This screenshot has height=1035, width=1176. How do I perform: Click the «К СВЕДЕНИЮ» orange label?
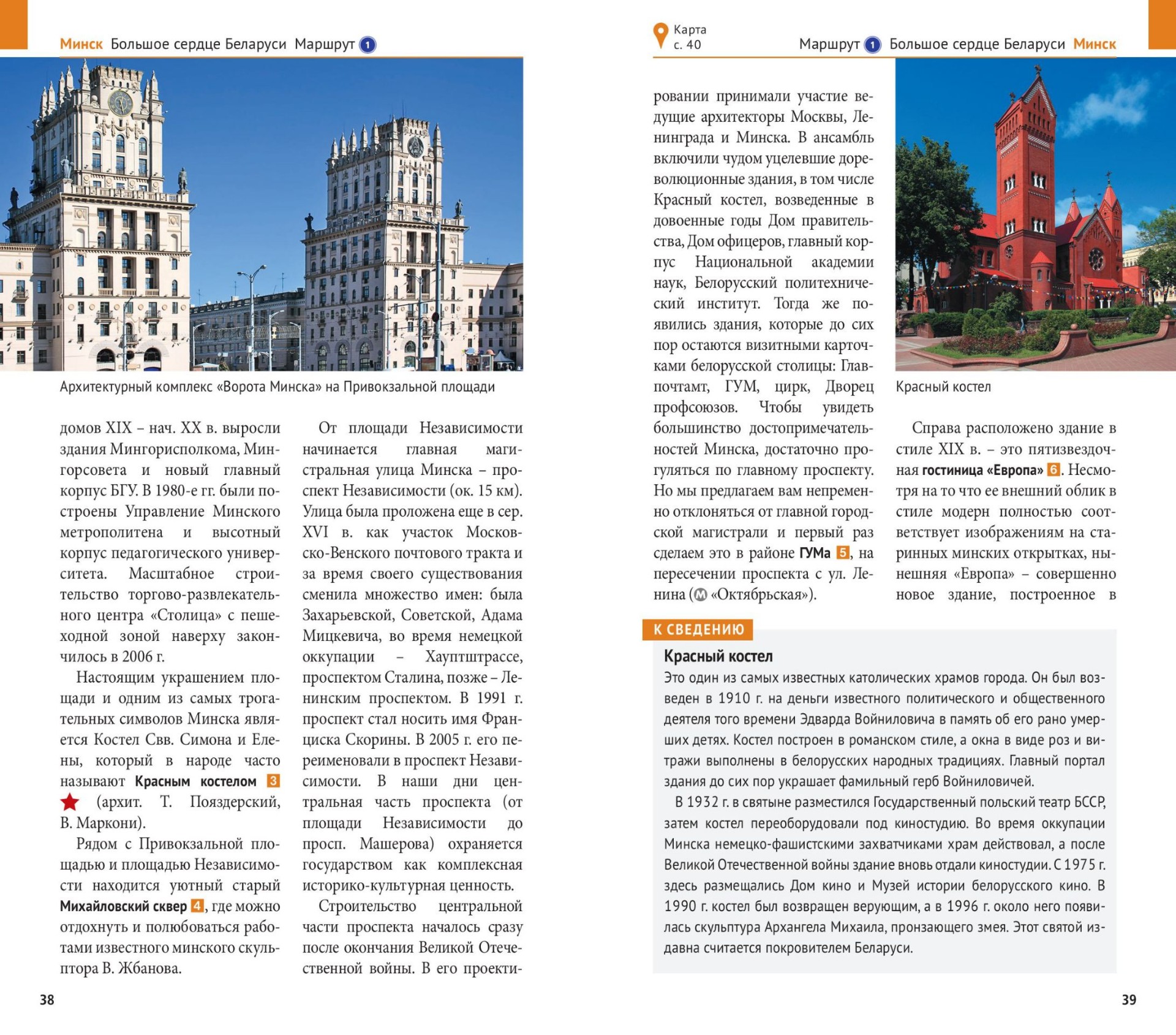[698, 629]
